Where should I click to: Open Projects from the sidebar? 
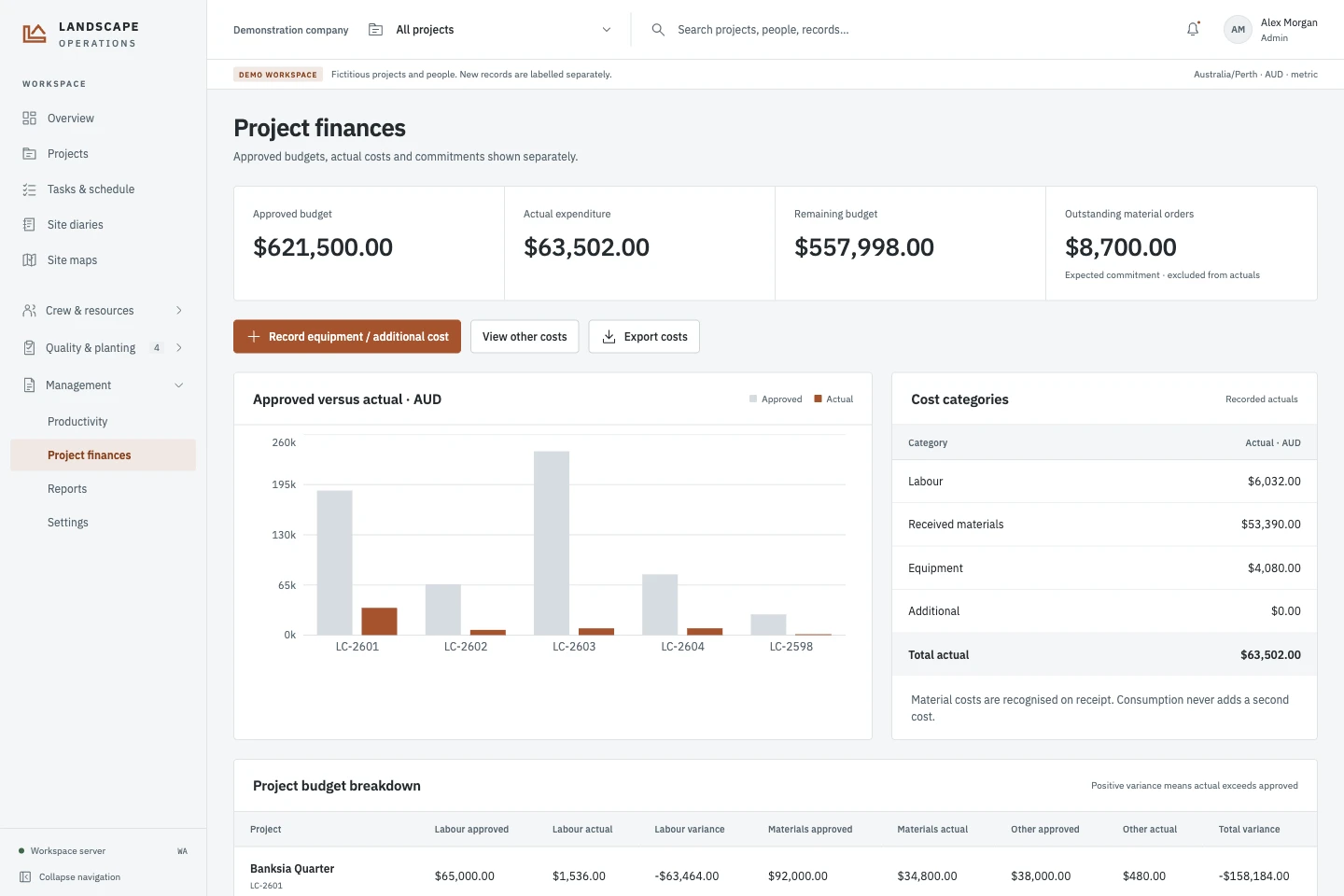click(x=103, y=154)
